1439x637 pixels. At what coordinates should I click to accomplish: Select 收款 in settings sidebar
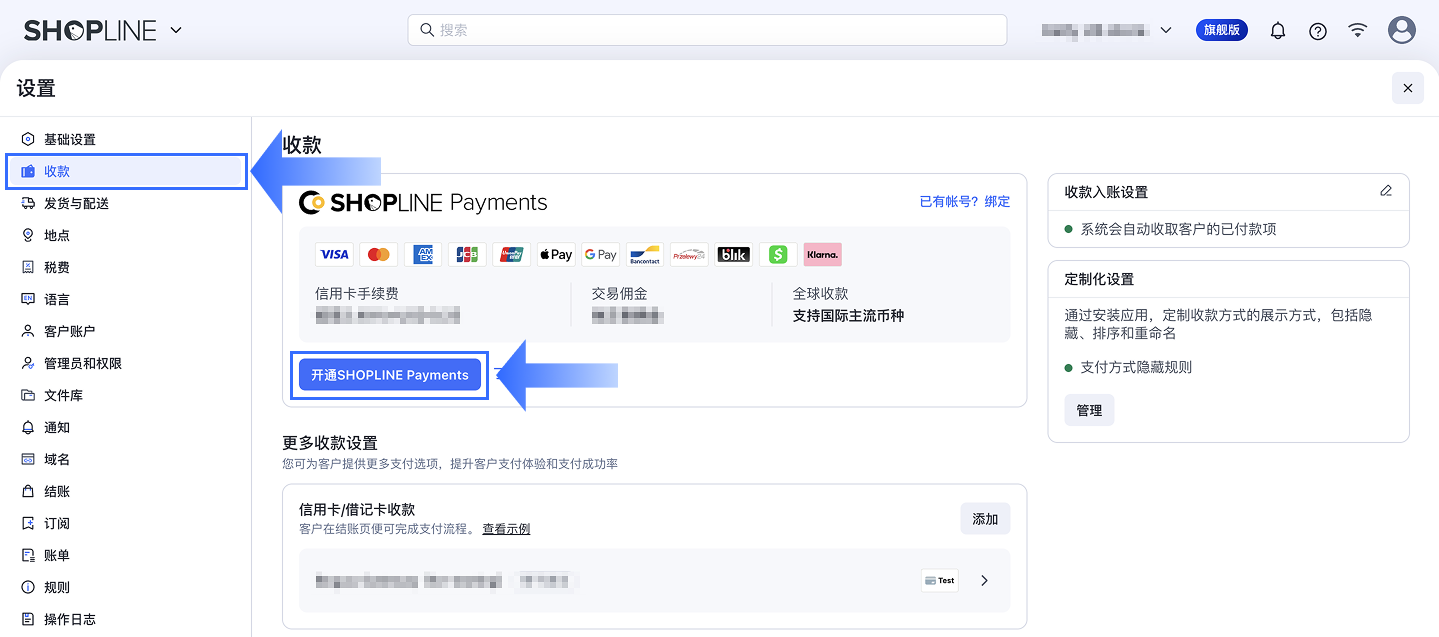pyautogui.click(x=125, y=171)
